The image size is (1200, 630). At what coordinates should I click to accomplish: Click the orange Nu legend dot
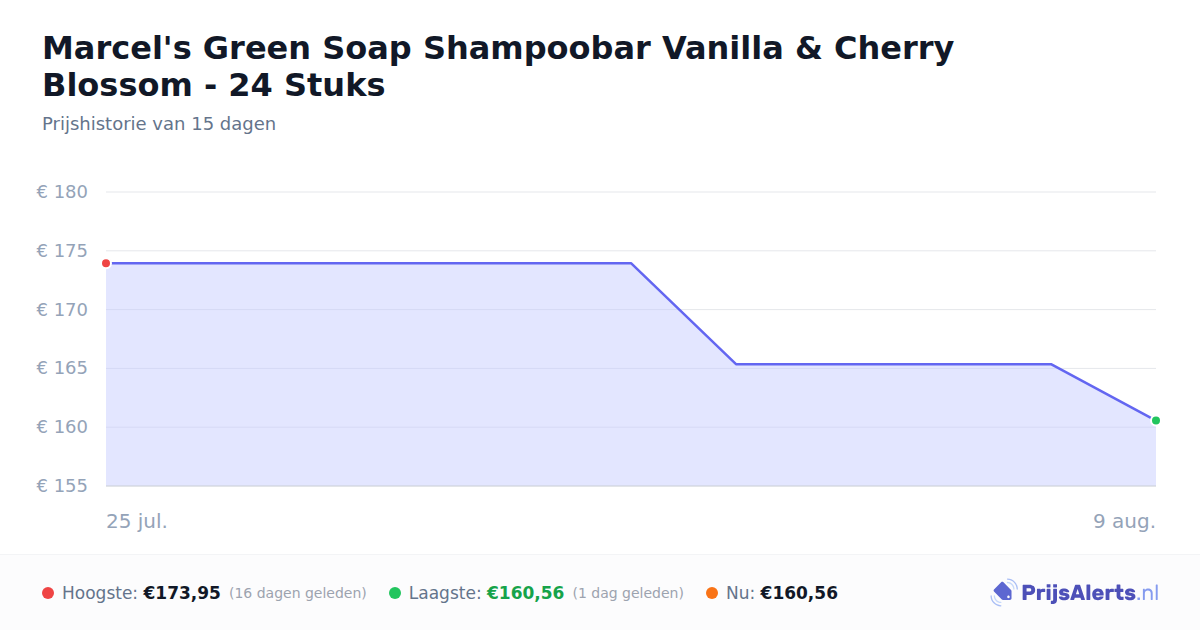click(x=712, y=593)
